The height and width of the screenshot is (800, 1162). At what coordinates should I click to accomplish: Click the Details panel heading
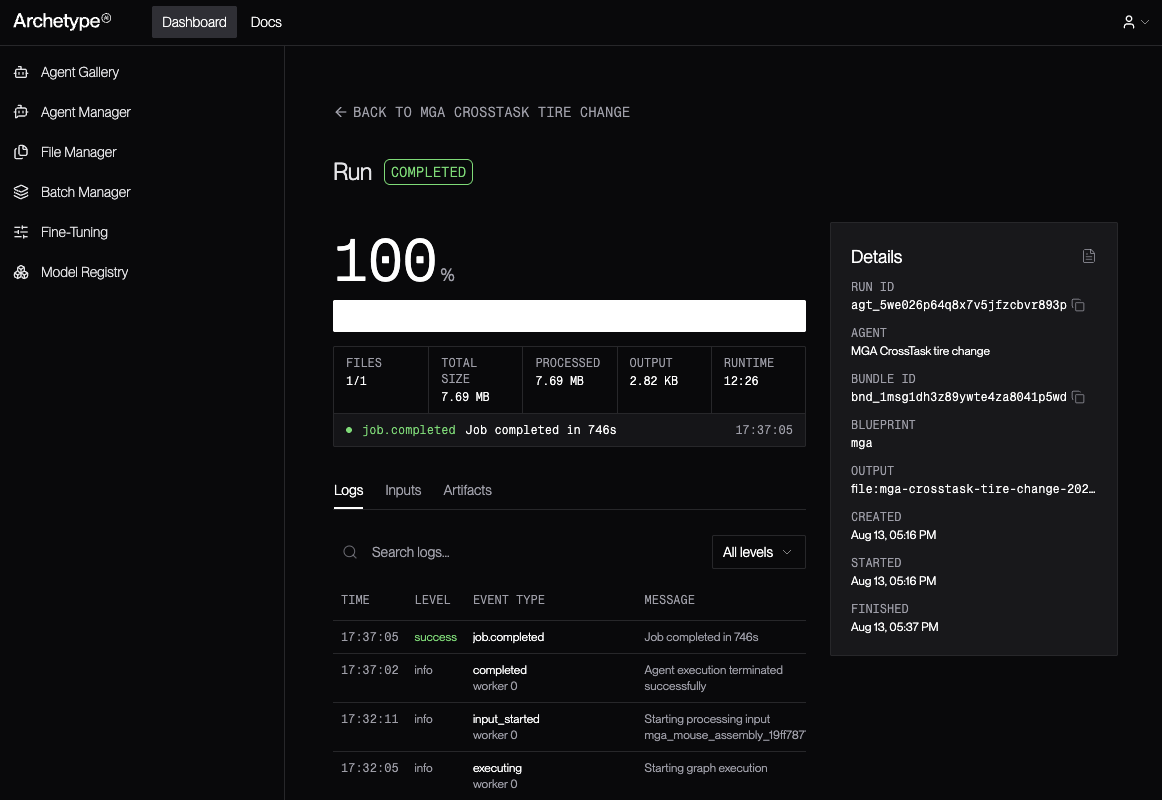(x=877, y=257)
